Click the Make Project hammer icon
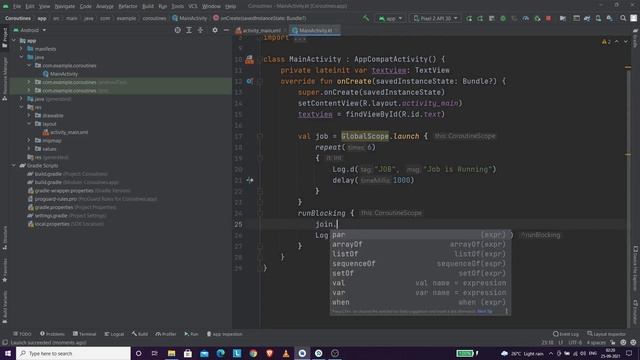 pyautogui.click(x=366, y=18)
